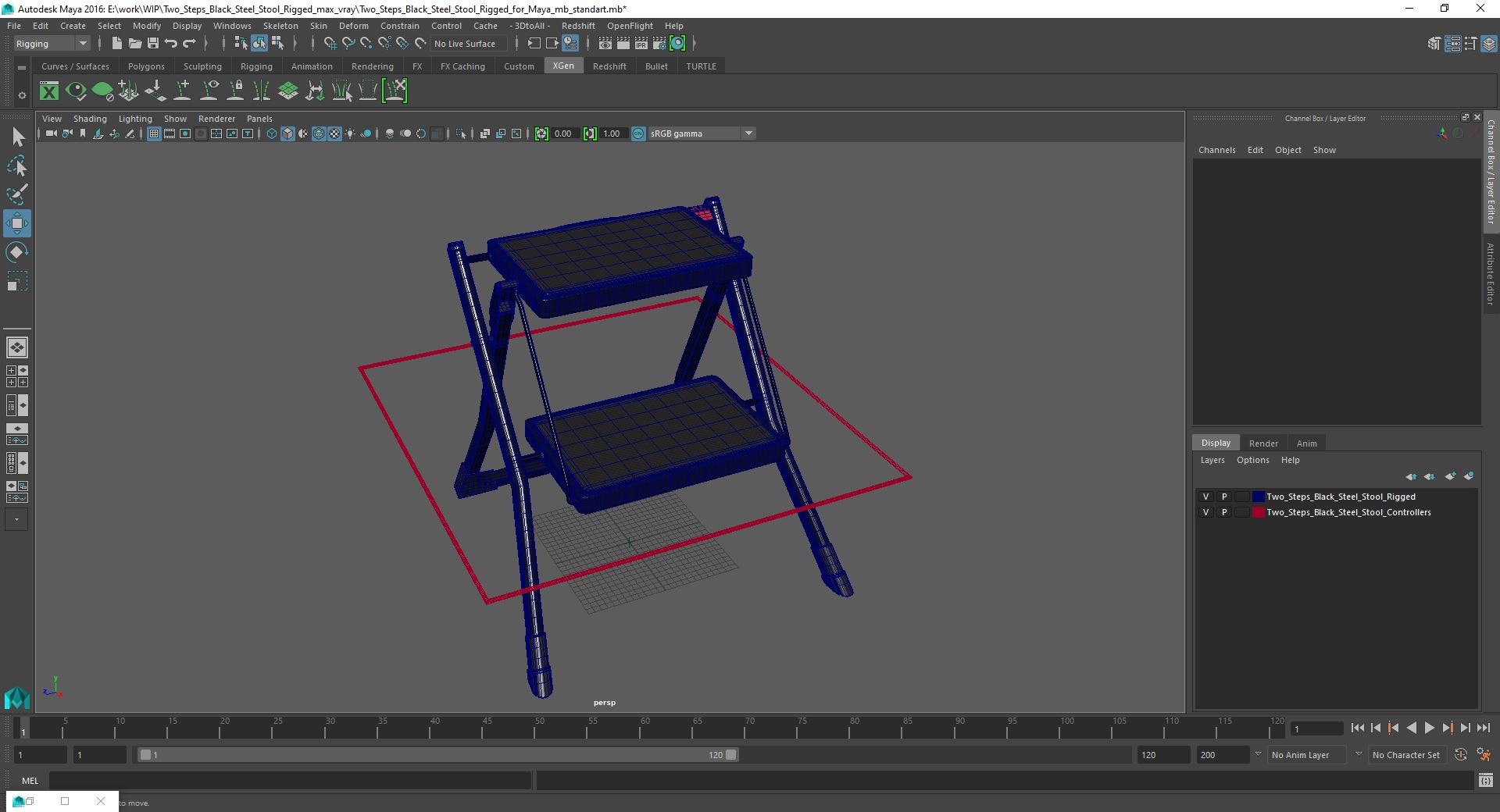Click the shelf options gear icon
This screenshot has height=812, width=1500.
(x=22, y=95)
